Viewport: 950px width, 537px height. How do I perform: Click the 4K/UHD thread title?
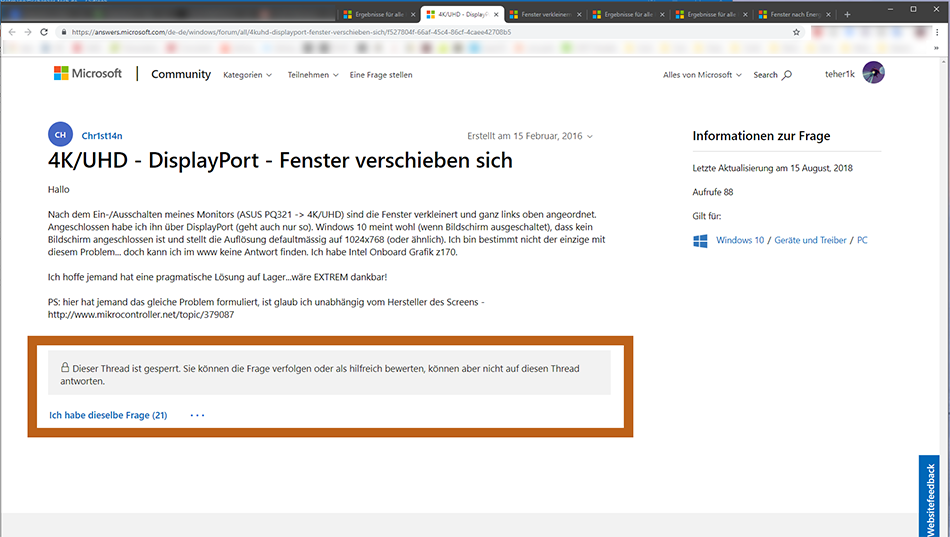pyautogui.click(x=280, y=161)
